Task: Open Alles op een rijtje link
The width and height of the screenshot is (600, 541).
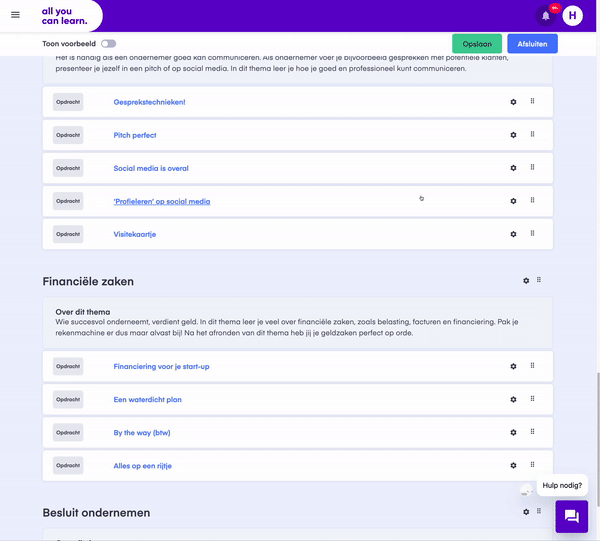Action: tap(143, 466)
